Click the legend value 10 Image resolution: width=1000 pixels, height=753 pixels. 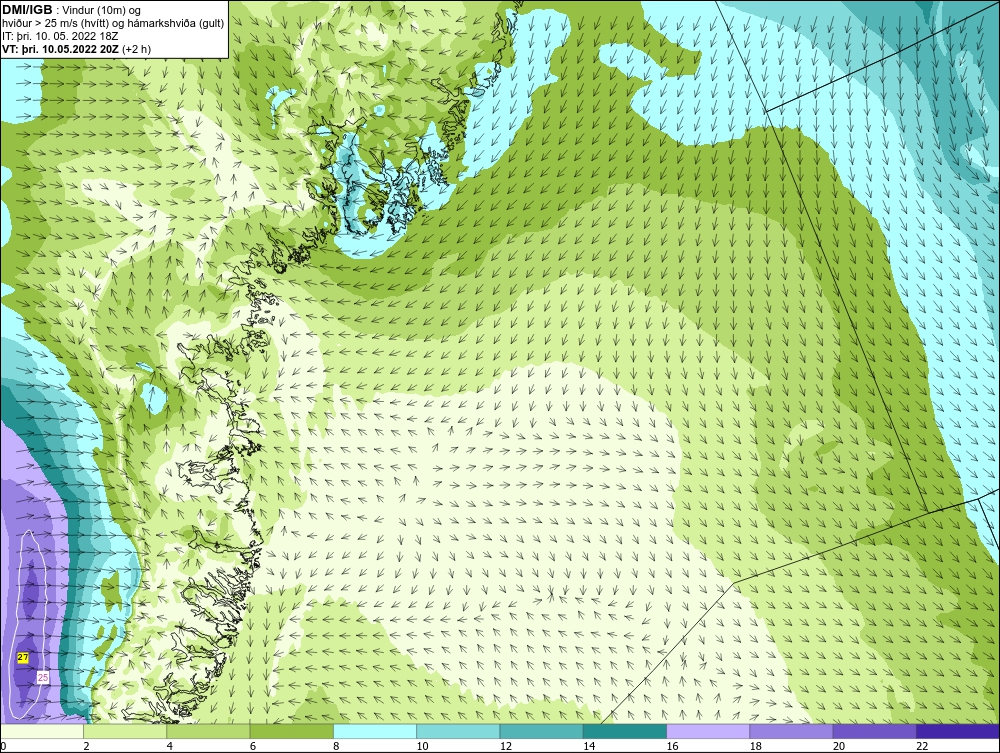pyautogui.click(x=422, y=747)
